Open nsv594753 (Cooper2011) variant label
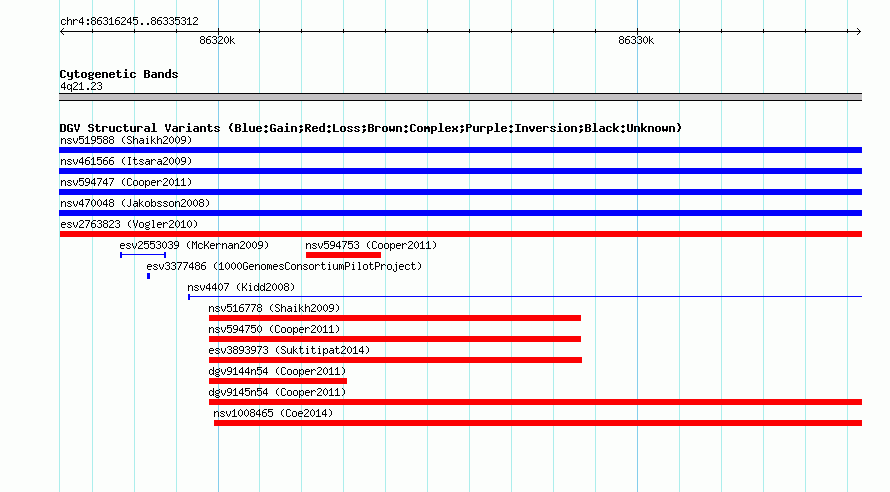 371,245
